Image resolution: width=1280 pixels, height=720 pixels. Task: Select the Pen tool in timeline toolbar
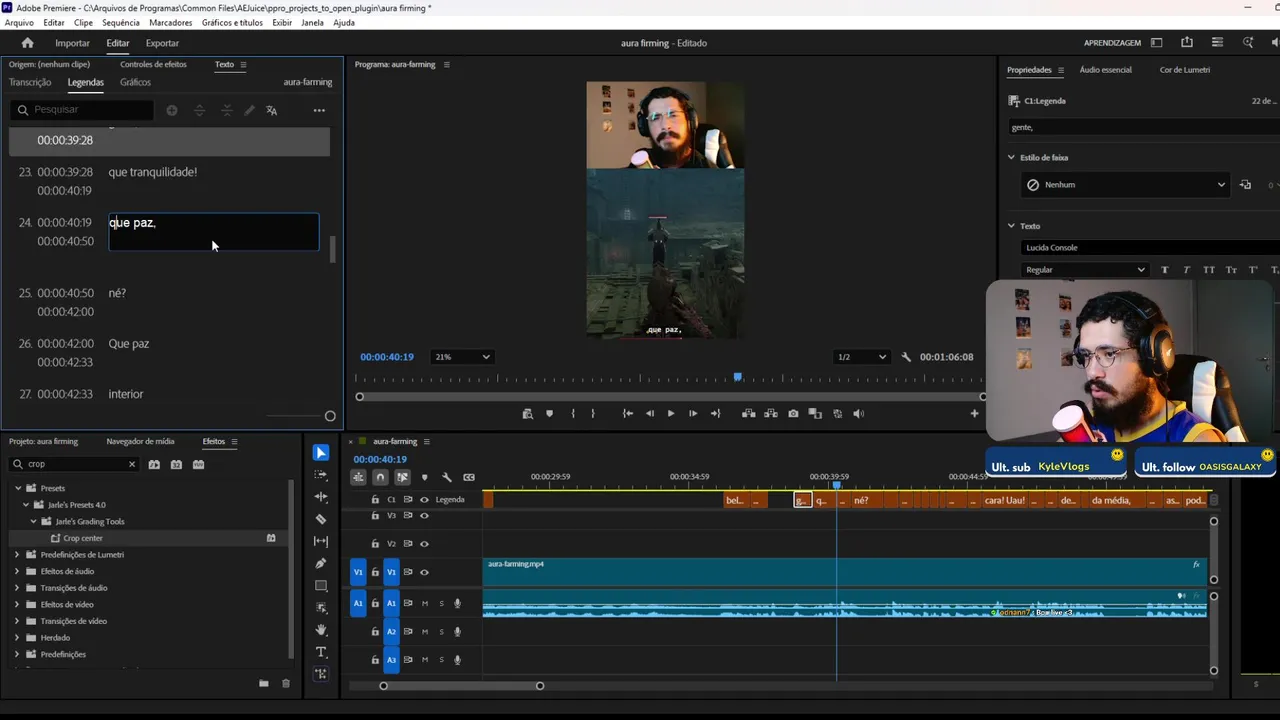(x=321, y=563)
